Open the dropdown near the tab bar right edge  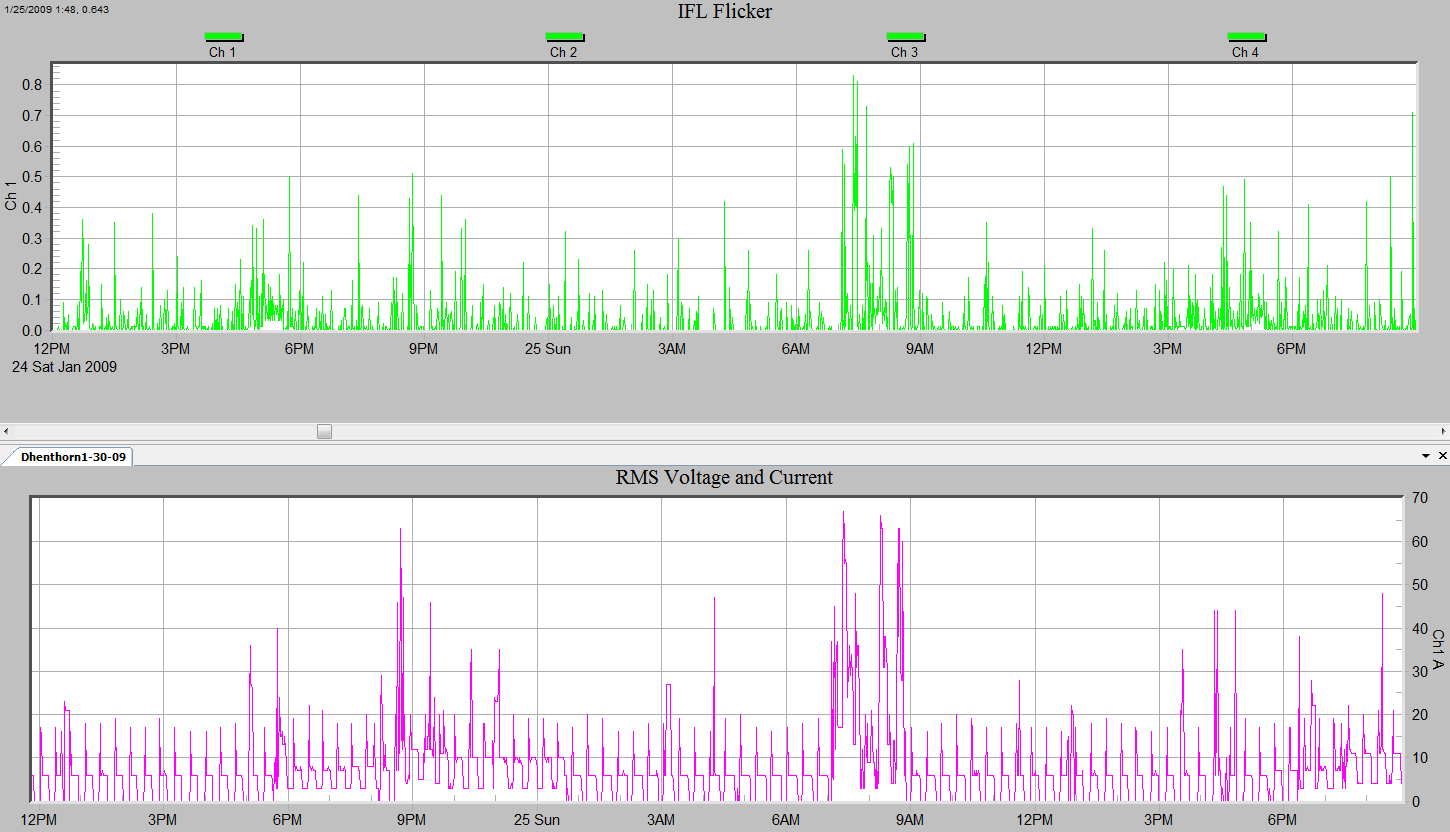1427,455
